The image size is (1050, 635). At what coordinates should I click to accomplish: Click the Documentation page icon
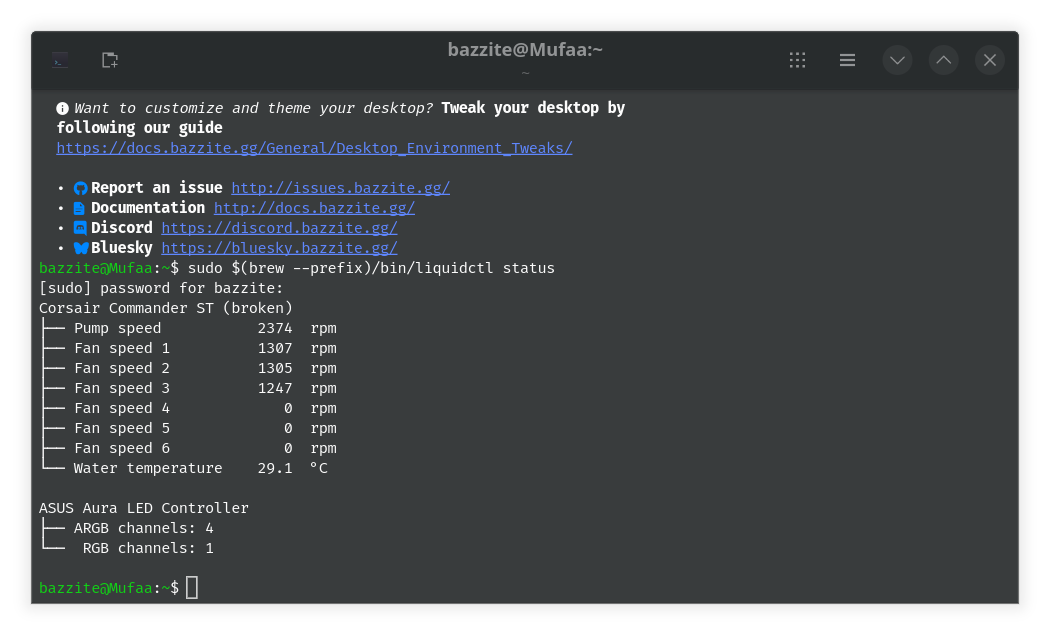point(80,208)
